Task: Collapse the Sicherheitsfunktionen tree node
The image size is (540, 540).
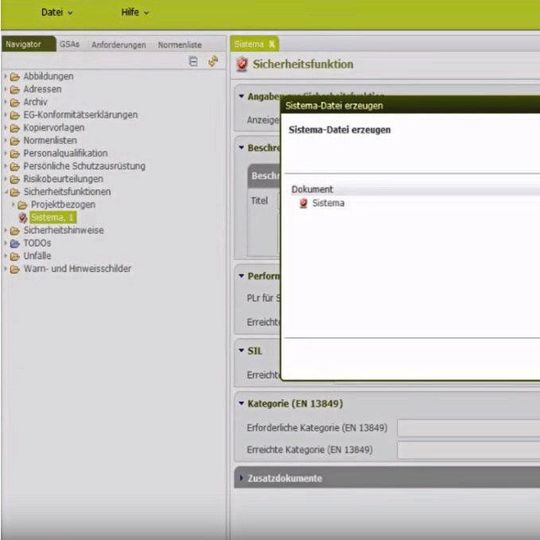Action: pos(6,192)
